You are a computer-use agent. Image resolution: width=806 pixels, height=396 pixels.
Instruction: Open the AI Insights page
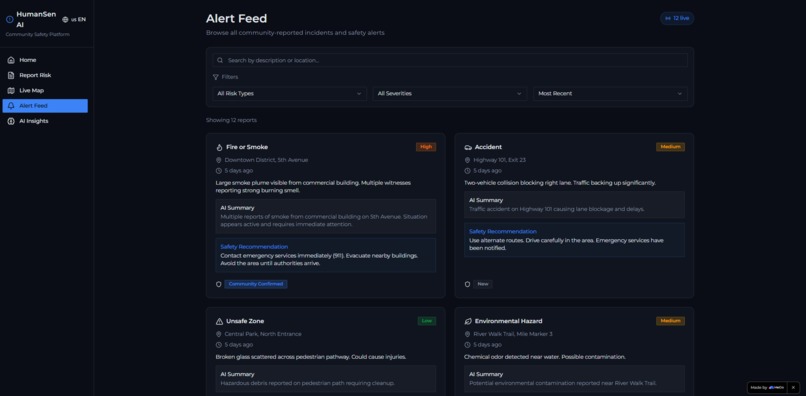coord(45,121)
